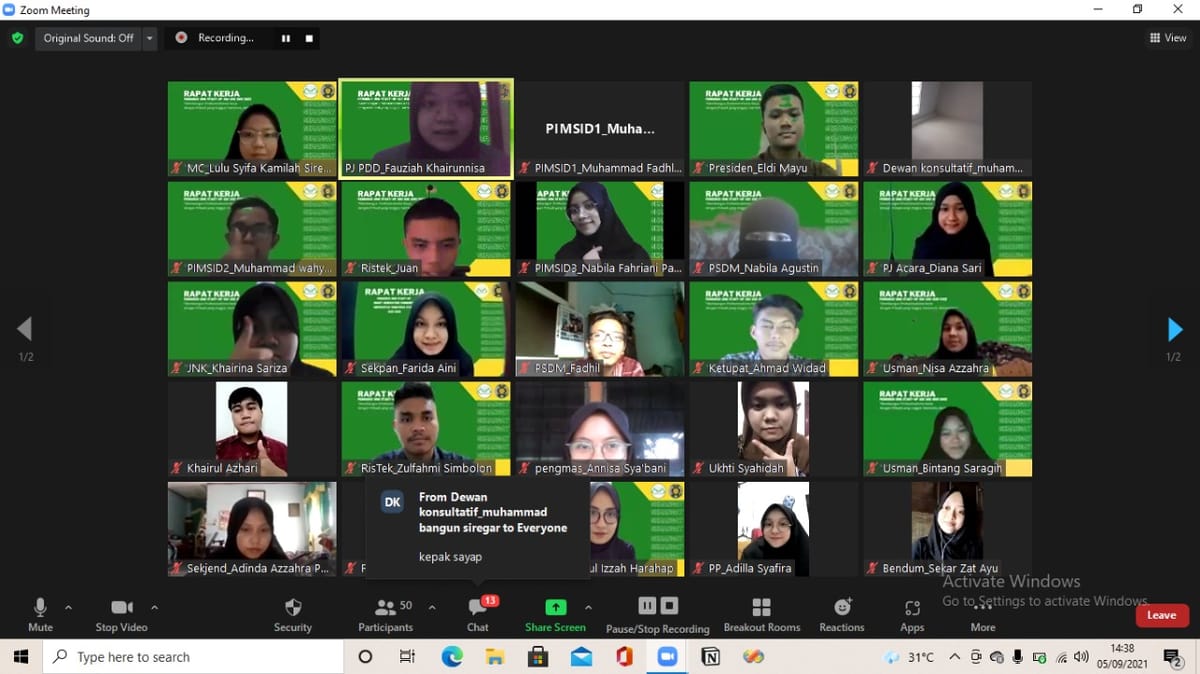Expand video options arrow beside Stop Video
The image size is (1200, 674).
tap(154, 607)
